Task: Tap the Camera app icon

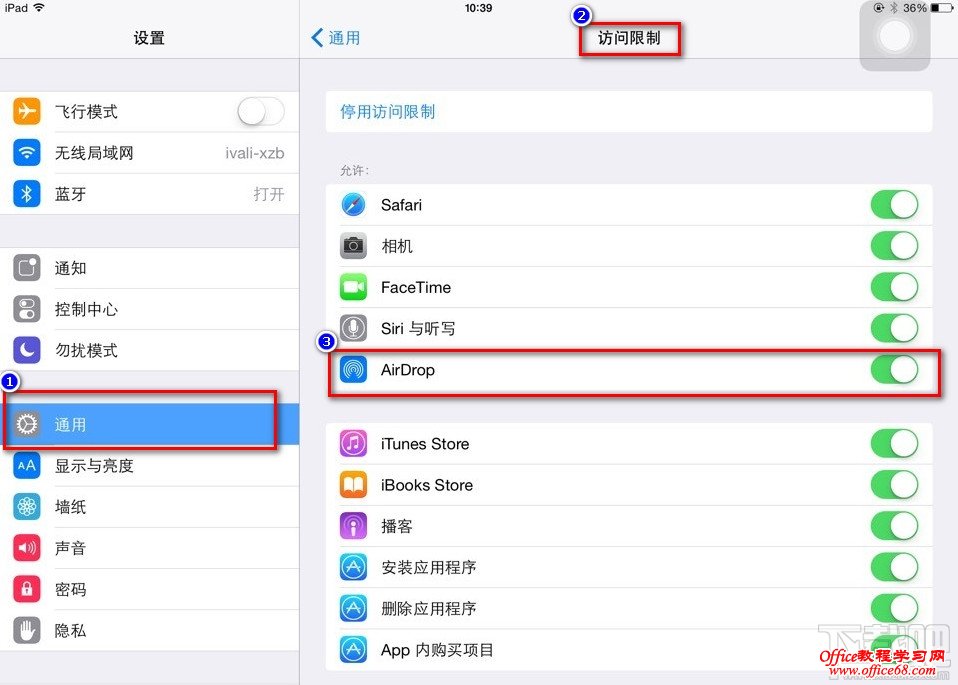Action: [353, 246]
